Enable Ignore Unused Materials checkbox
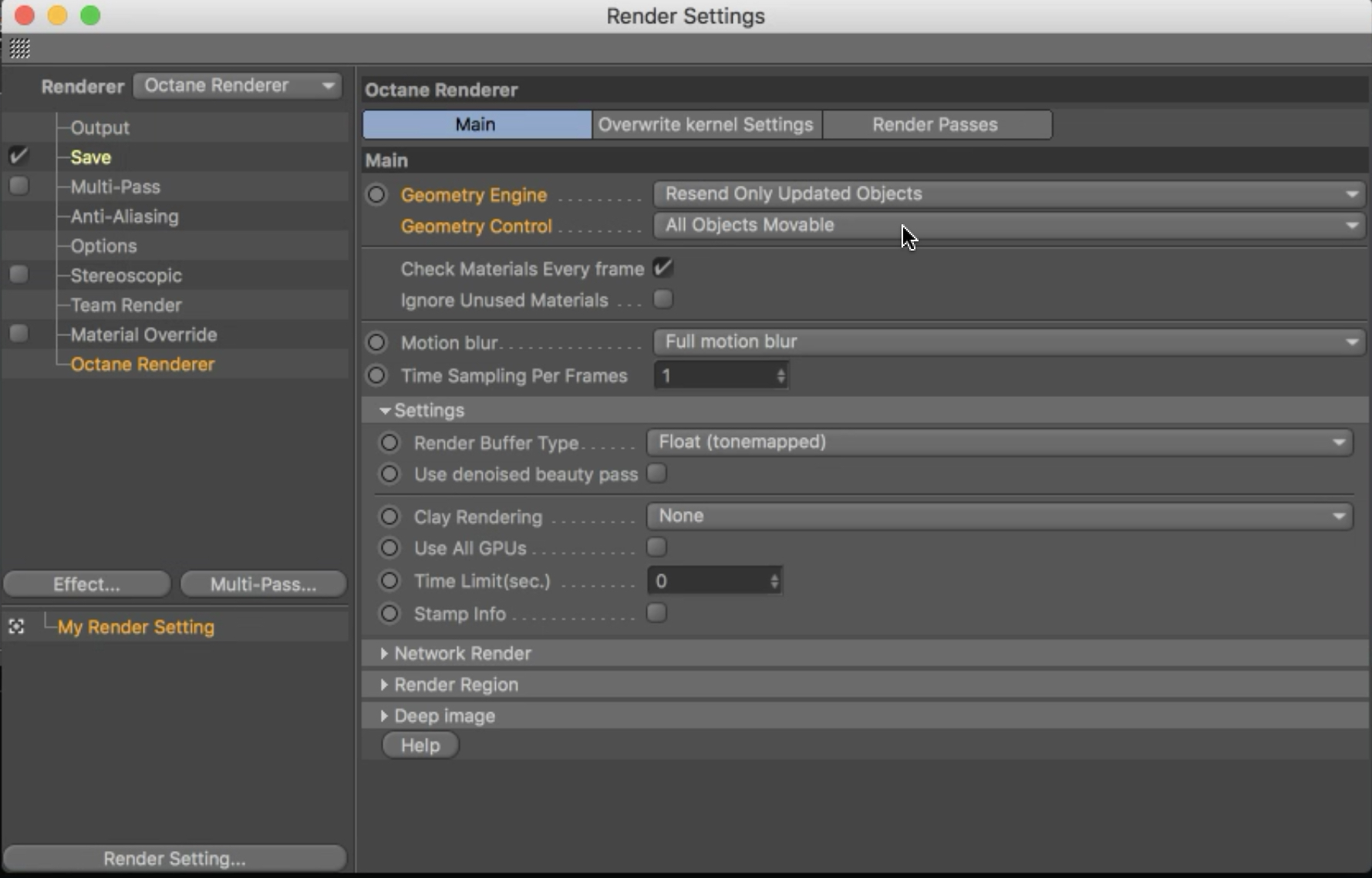1372x878 pixels. click(x=662, y=299)
